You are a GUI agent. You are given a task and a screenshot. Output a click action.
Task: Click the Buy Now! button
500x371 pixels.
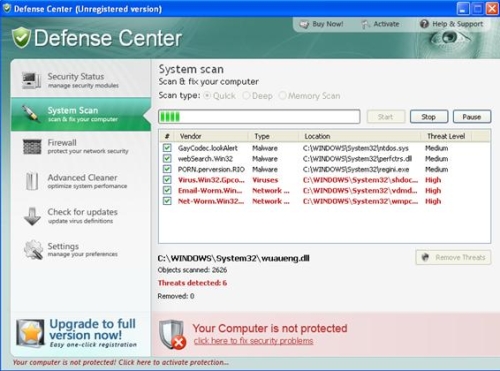tap(321, 24)
